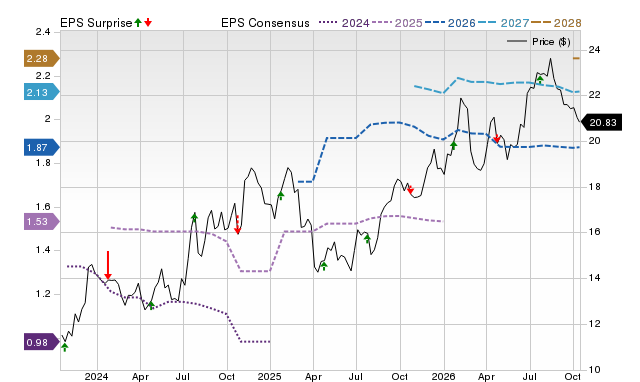Screen dimensions: 640x382
Task: Click the red down arrow in the EPS Surprise legend
Action: [x=148, y=22]
